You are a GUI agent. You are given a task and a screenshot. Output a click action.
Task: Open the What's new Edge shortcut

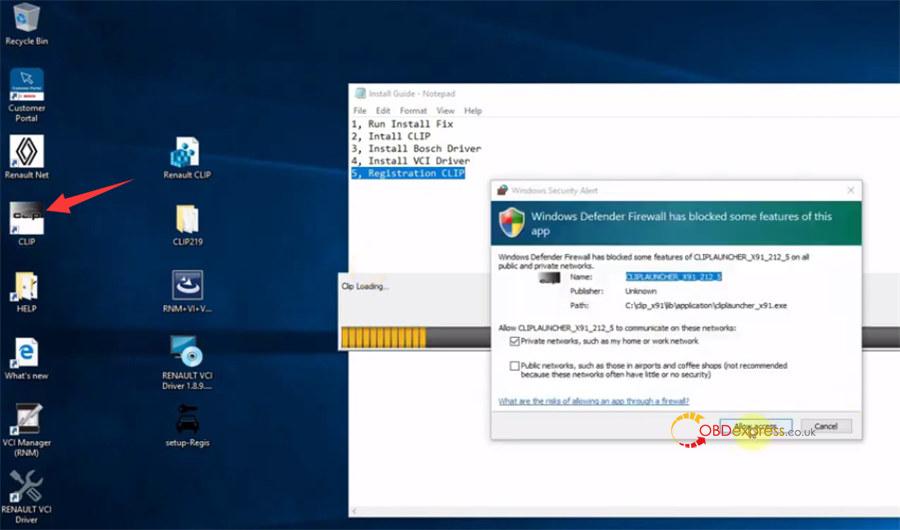(x=26, y=359)
